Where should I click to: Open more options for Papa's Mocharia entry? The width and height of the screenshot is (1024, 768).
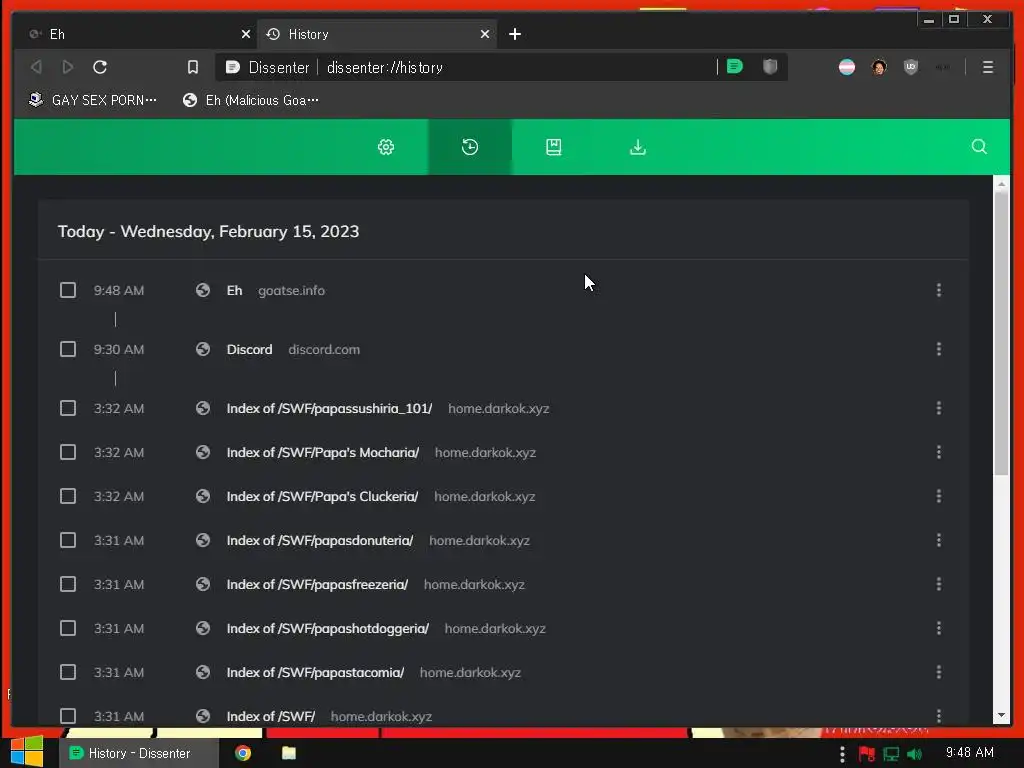coord(938,452)
